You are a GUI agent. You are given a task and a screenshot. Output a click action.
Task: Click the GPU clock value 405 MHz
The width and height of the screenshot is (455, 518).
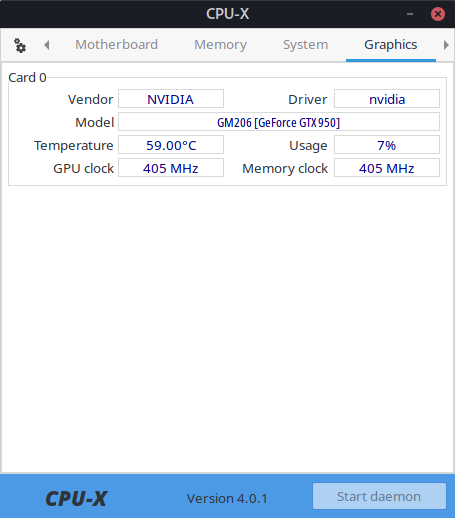coord(171,168)
